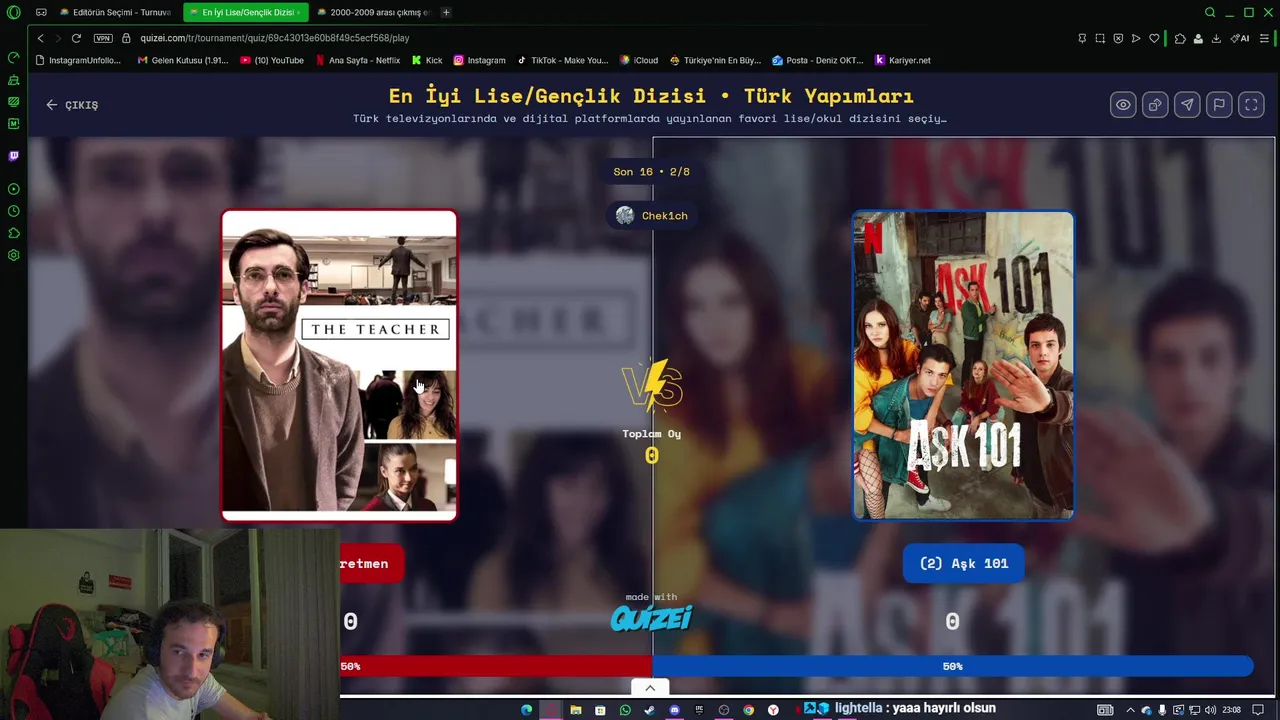Image resolution: width=1280 pixels, height=720 pixels.
Task: Open TikTok - Make You... bookmark
Action: (x=562, y=60)
